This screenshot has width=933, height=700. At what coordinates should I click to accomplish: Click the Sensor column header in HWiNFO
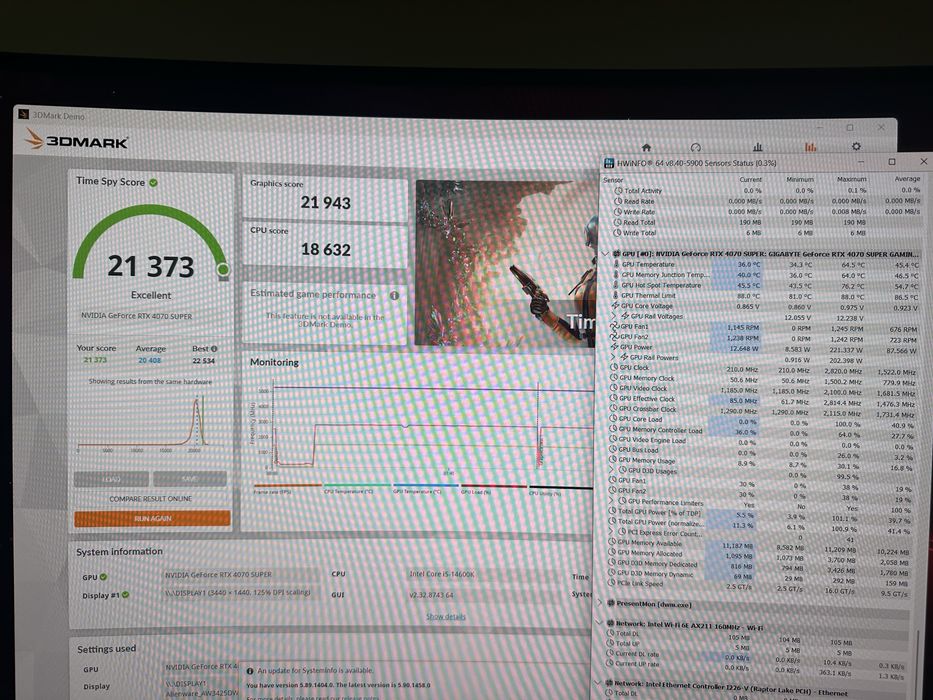[x=613, y=180]
